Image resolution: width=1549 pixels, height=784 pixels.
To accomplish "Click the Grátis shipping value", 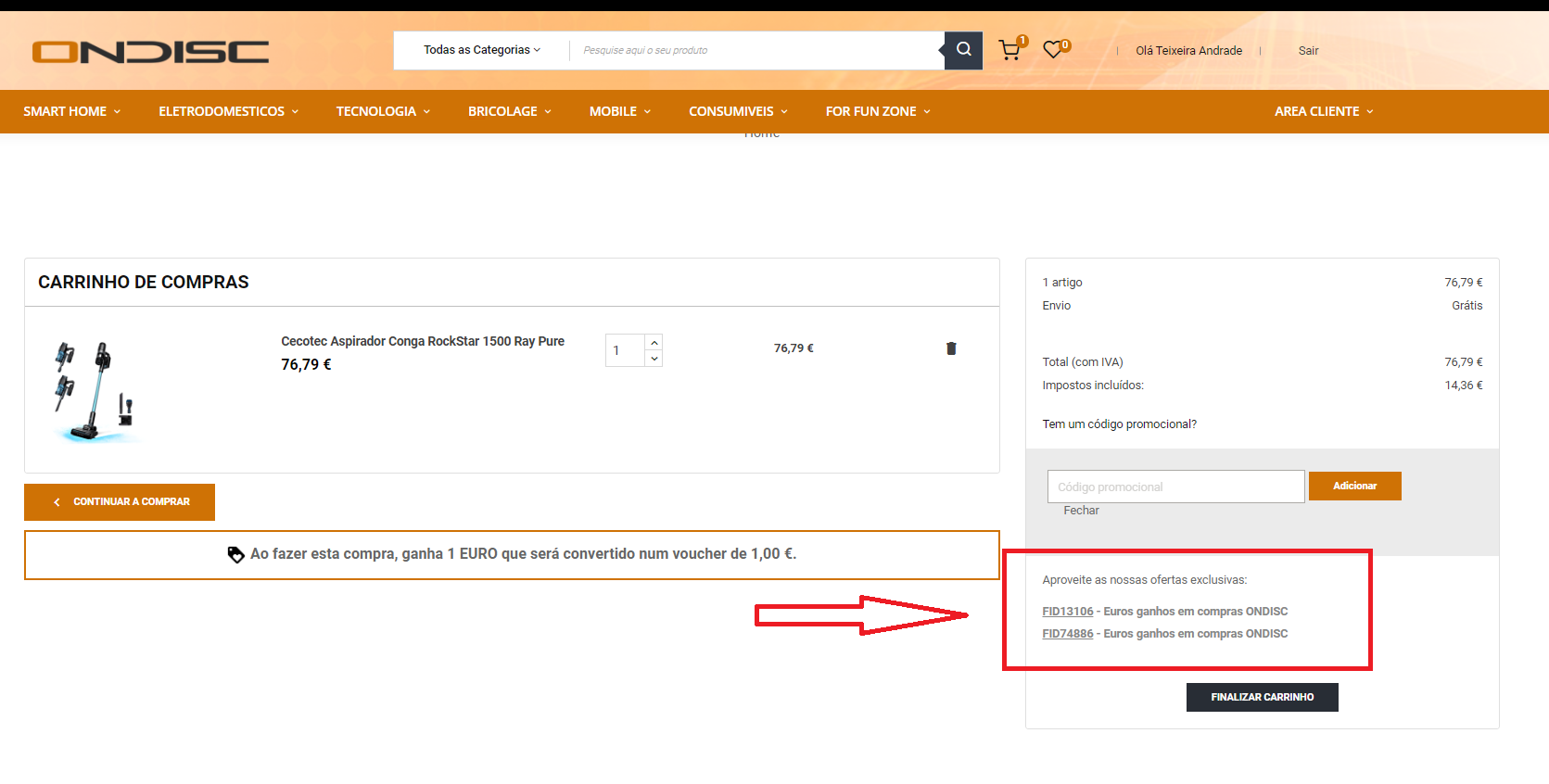I will (x=1467, y=306).
